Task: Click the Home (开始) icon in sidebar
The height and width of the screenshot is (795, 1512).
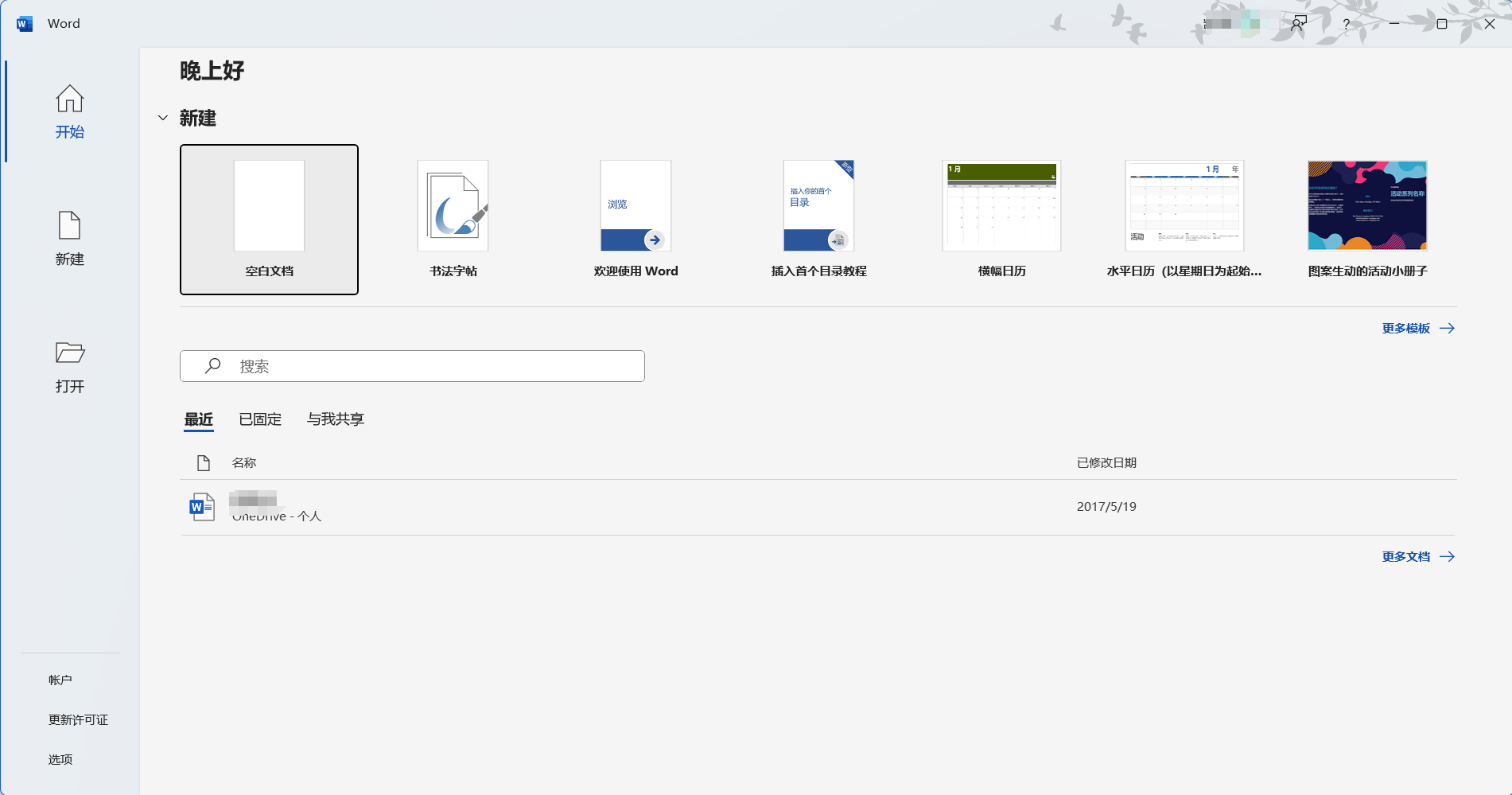Action: (x=69, y=99)
